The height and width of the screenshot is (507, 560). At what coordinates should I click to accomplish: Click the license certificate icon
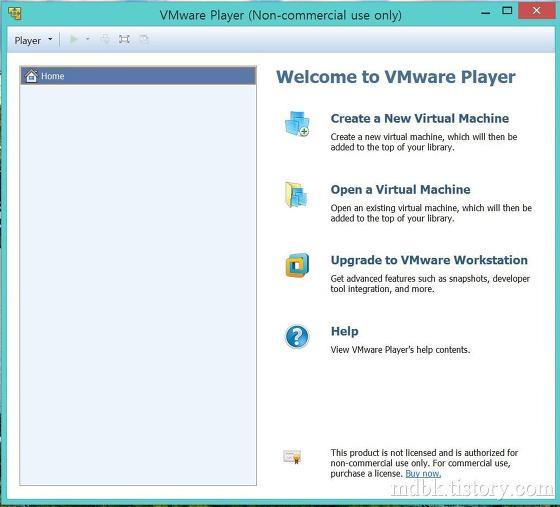coord(292,457)
